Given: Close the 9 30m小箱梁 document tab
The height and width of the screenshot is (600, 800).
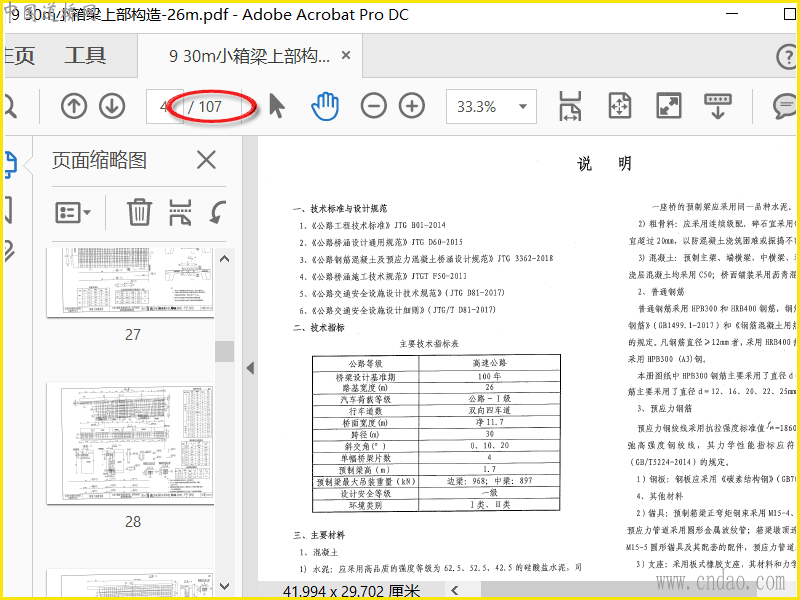Looking at the screenshot, I should pyautogui.click(x=346, y=55).
